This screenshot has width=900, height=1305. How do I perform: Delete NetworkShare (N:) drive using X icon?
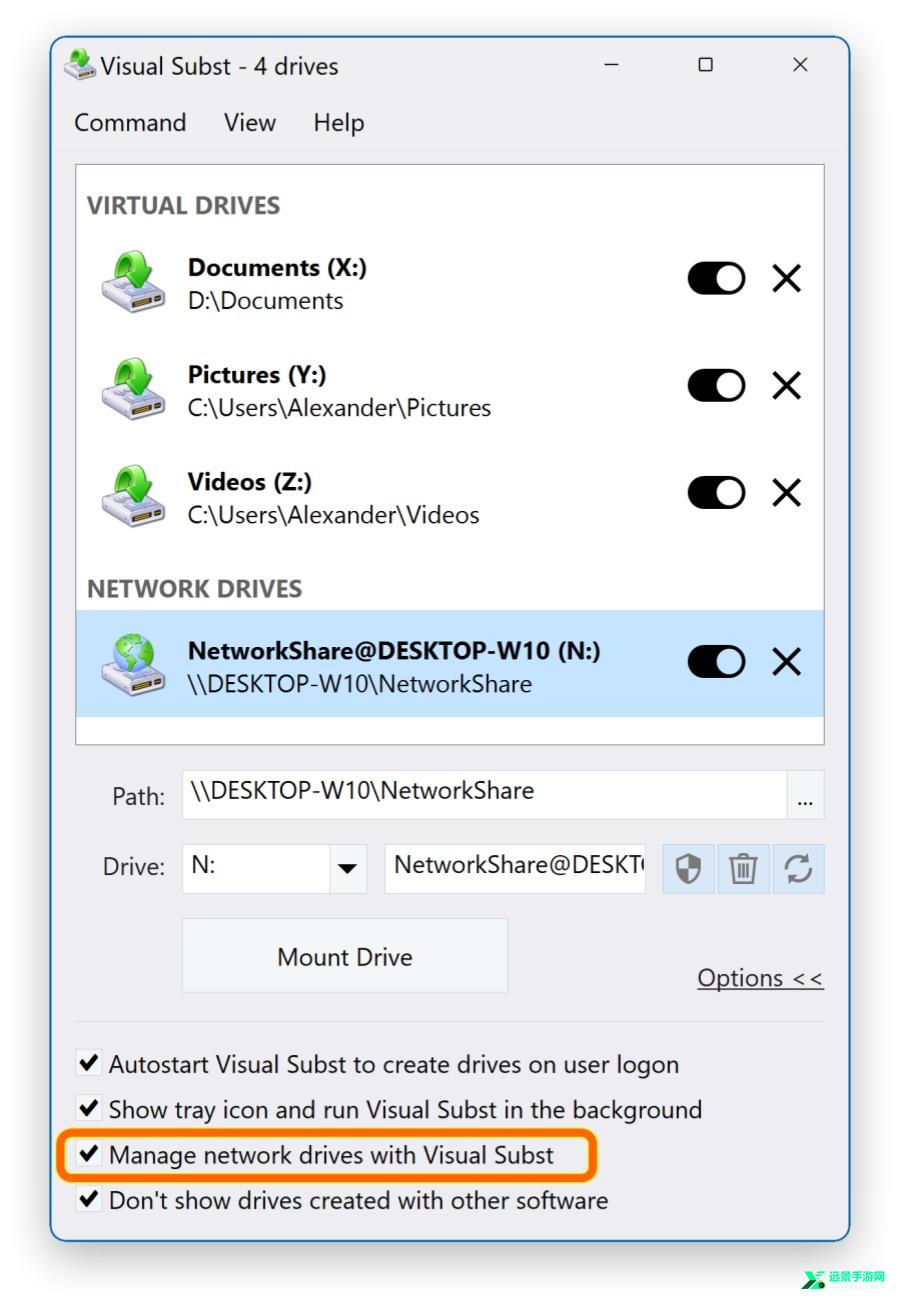(787, 661)
